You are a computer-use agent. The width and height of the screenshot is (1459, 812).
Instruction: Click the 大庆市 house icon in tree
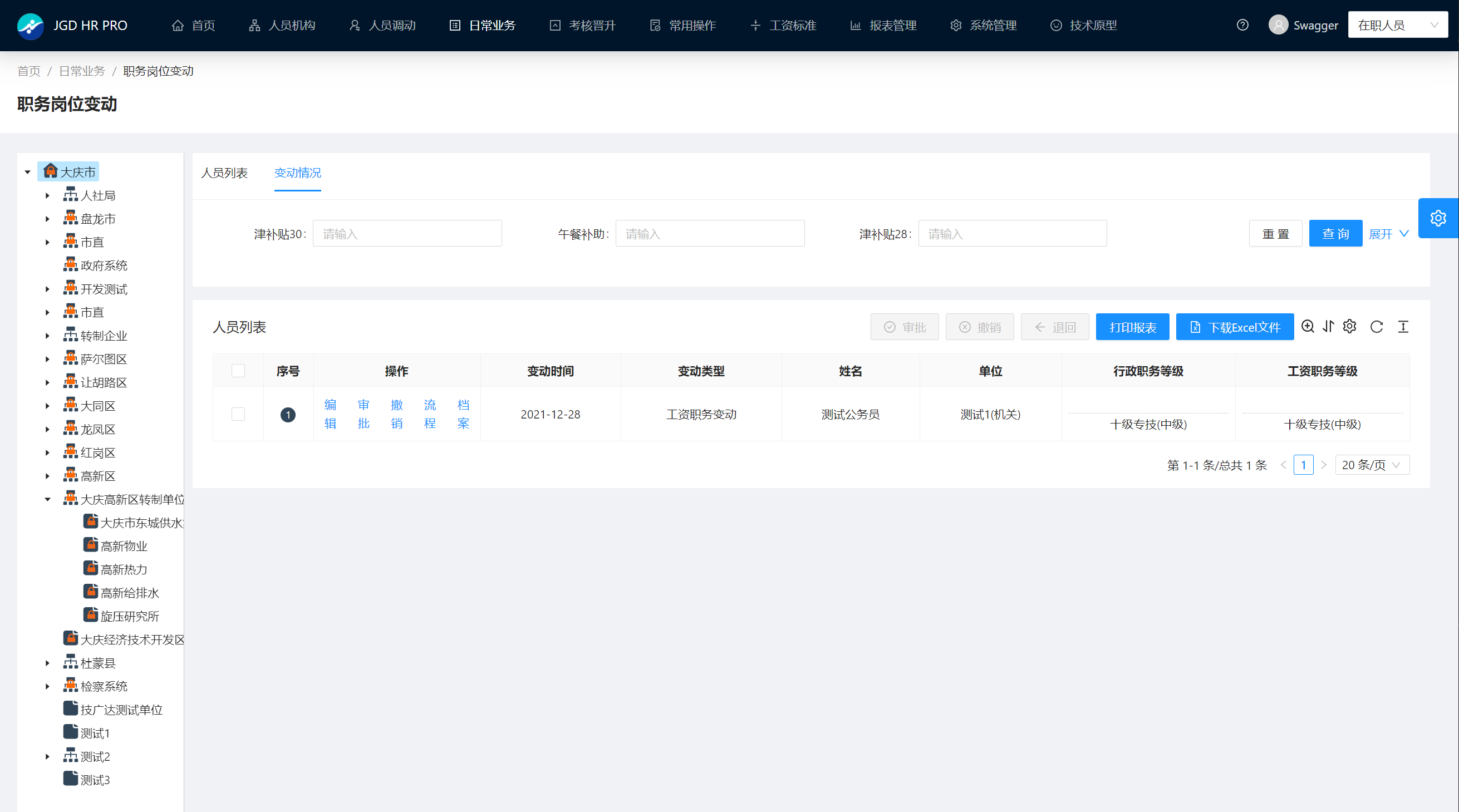pos(51,170)
